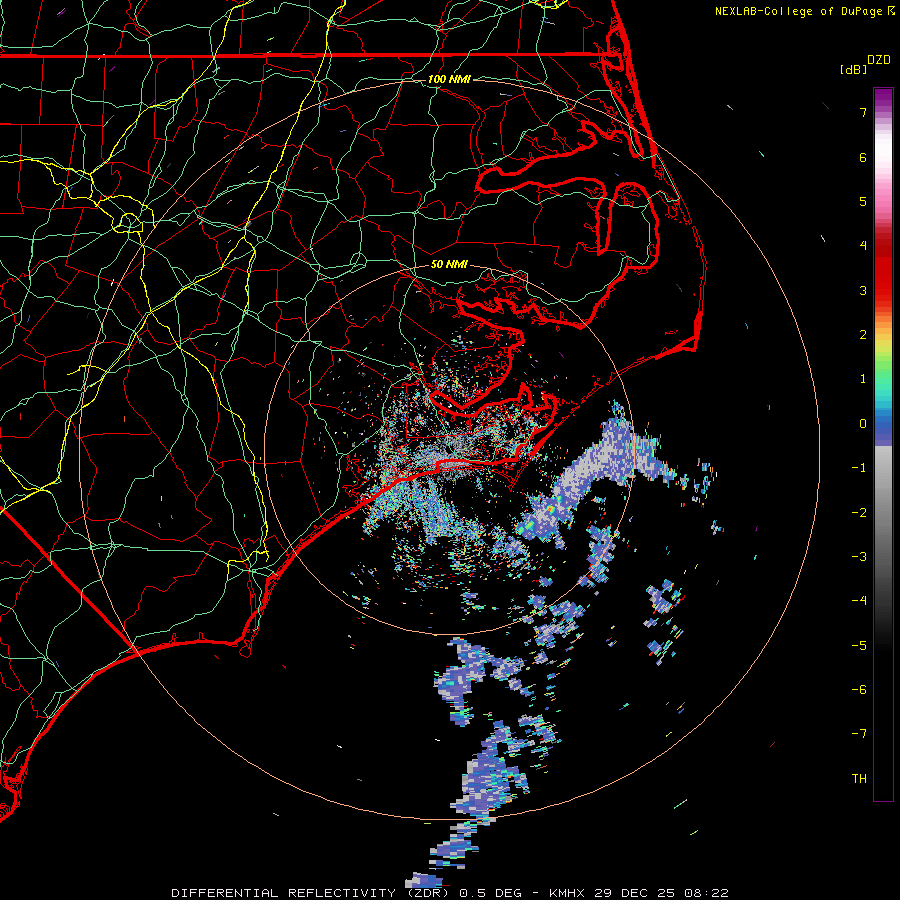Click the 100 NMI range ring label
The height and width of the screenshot is (900, 900).
449,79
